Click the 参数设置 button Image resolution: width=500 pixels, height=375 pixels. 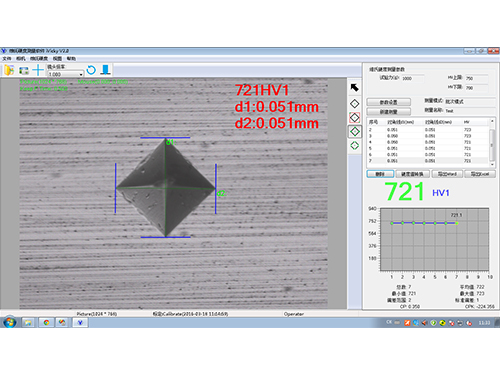[389, 102]
